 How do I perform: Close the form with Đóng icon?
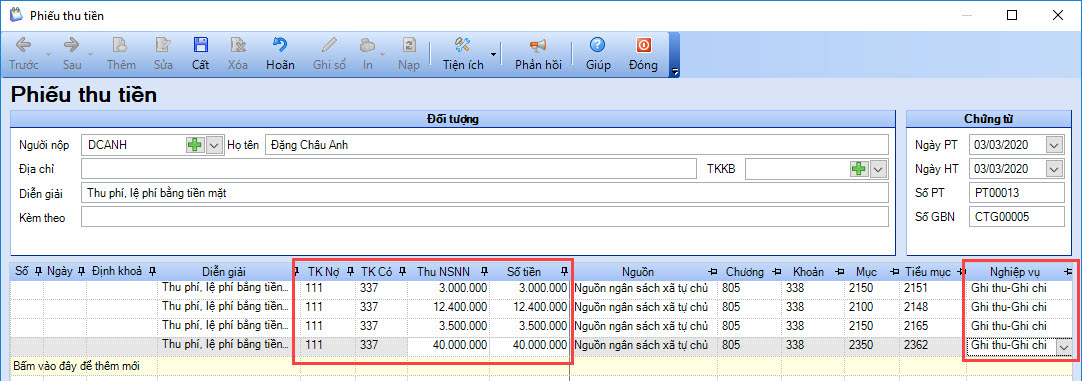coord(643,46)
